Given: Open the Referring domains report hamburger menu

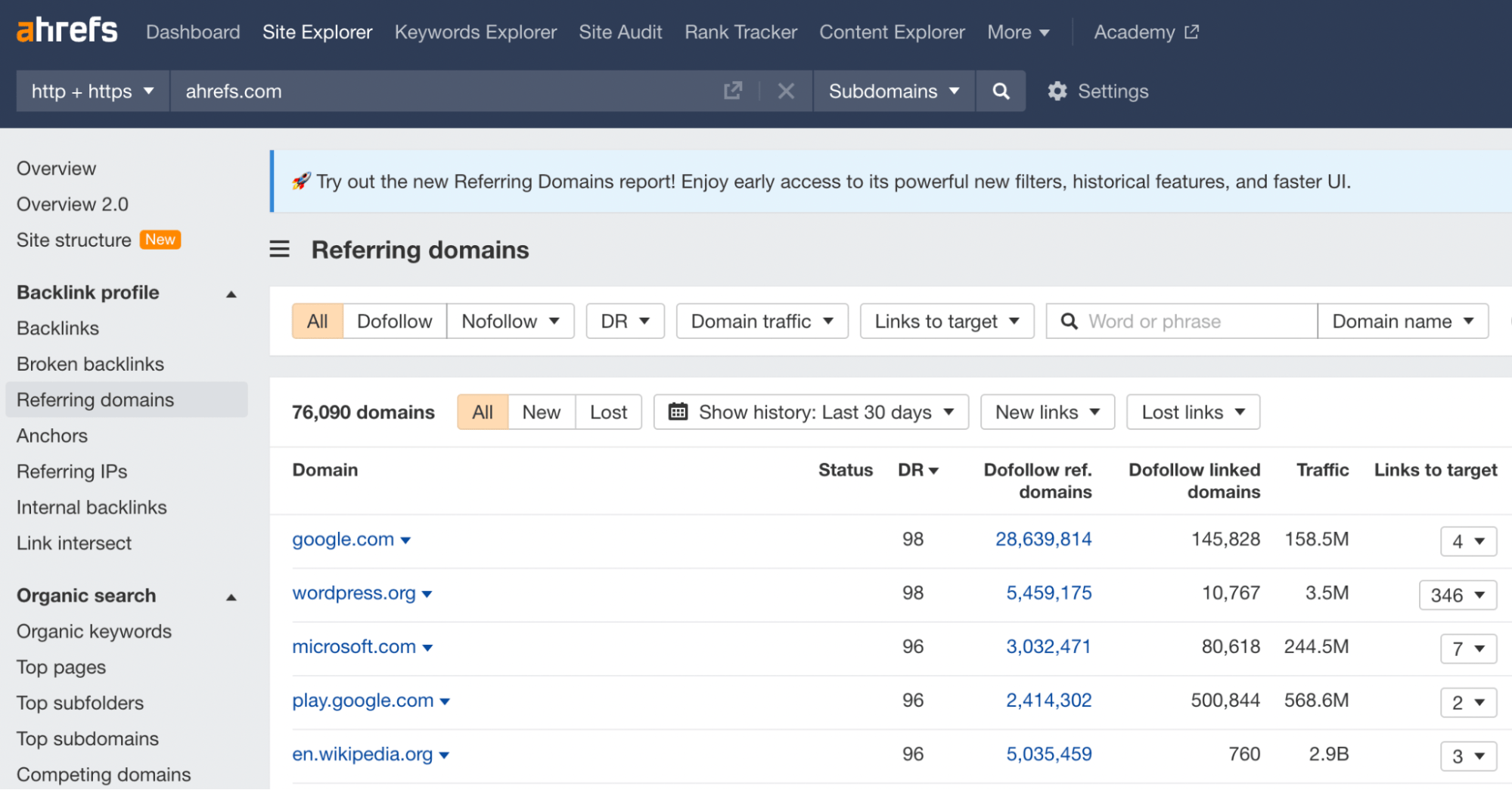Looking at the screenshot, I should 279,250.
